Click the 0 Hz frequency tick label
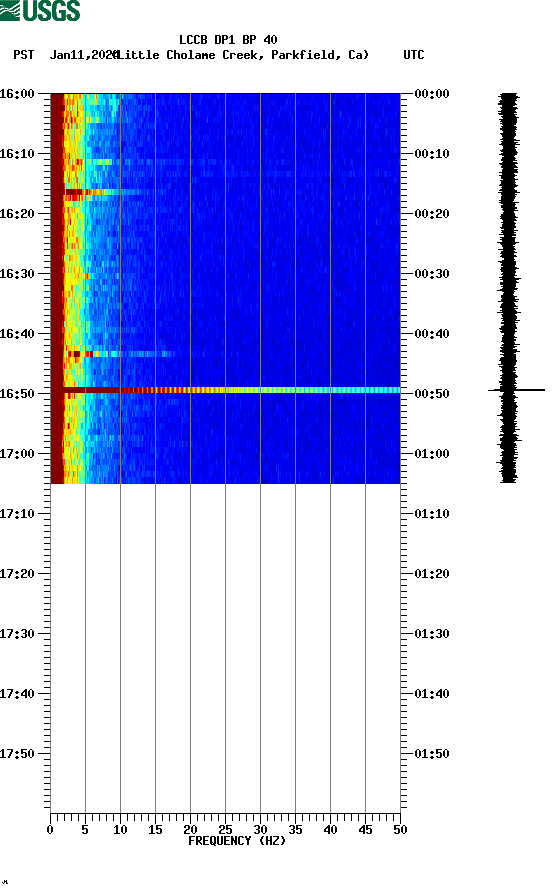 (50, 830)
